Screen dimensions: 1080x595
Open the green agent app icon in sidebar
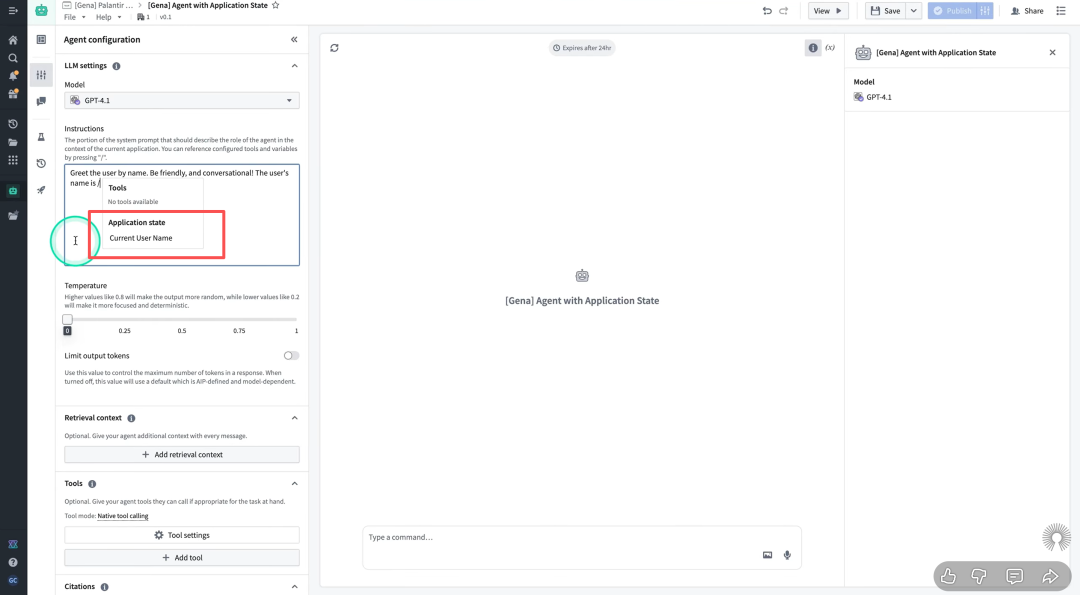click(12, 191)
